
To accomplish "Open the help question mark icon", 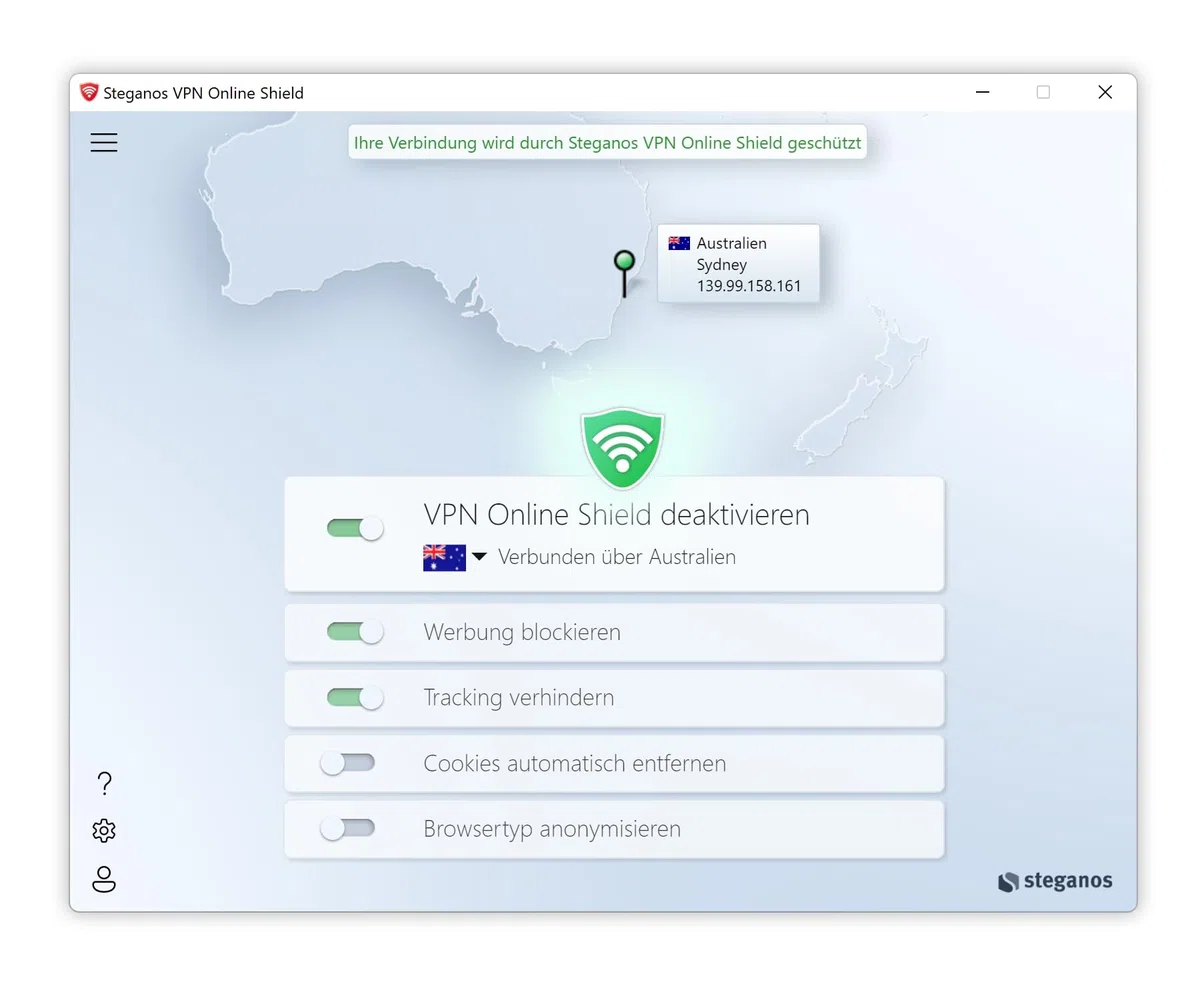I will point(104,783).
